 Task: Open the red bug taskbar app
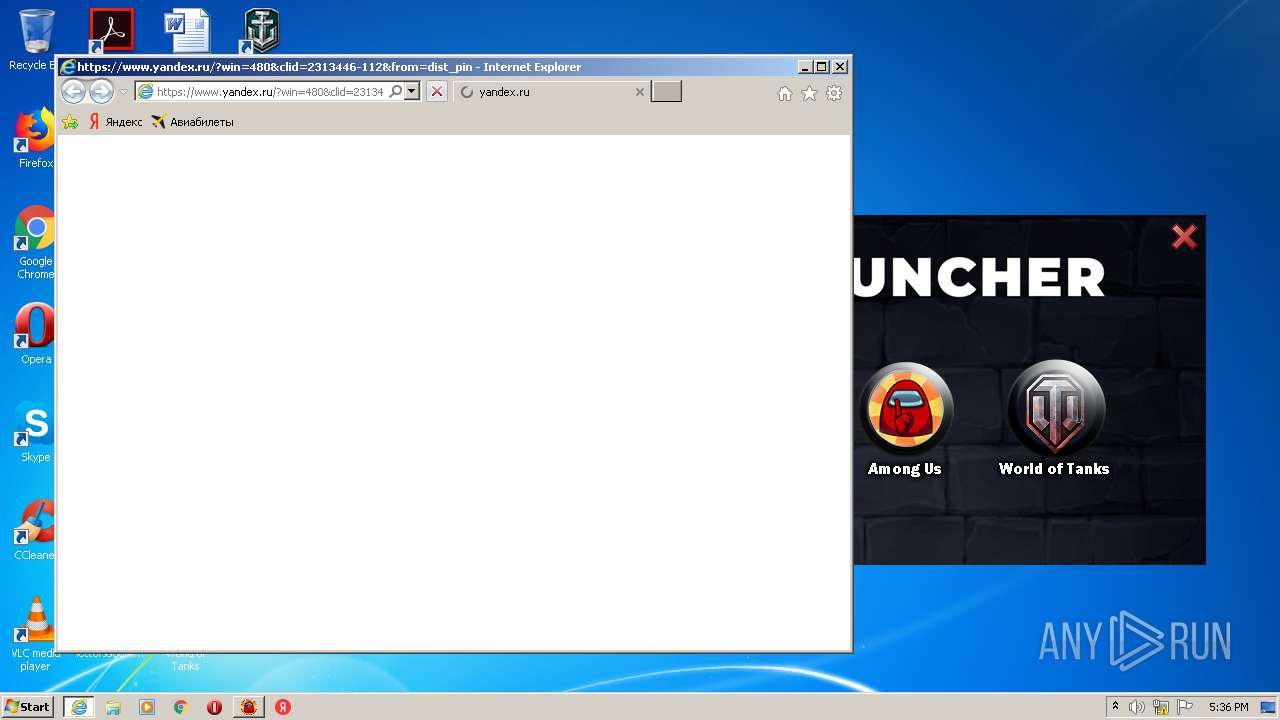point(249,707)
